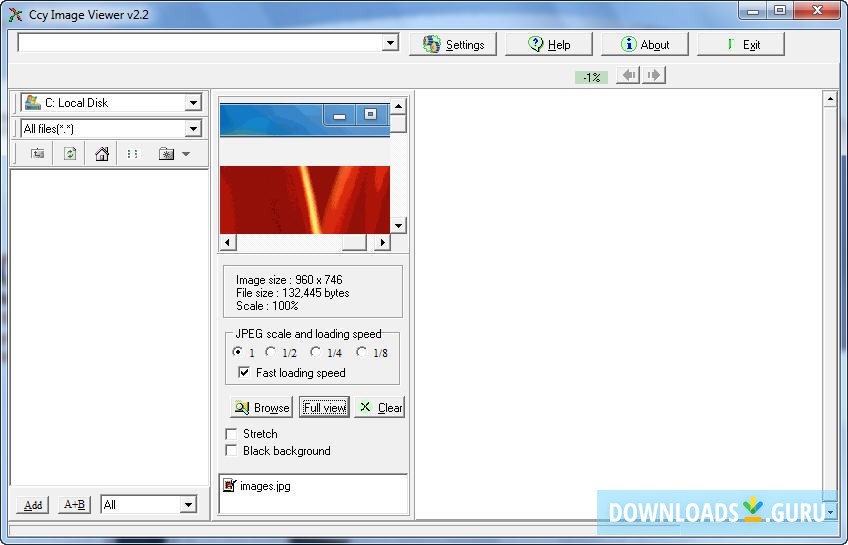Click the -1% zoom indicator
Image resolution: width=848 pixels, height=545 pixels.
point(592,77)
